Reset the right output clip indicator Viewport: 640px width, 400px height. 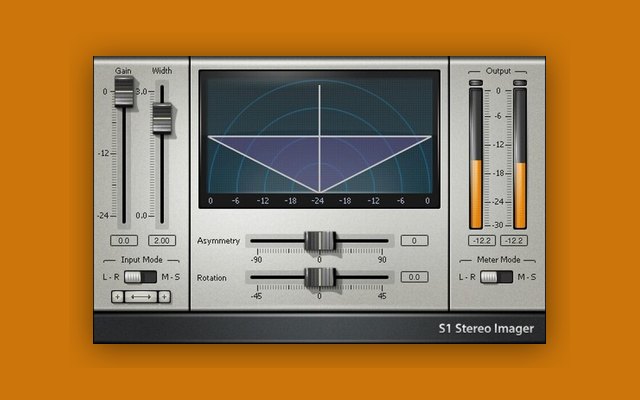coord(520,83)
